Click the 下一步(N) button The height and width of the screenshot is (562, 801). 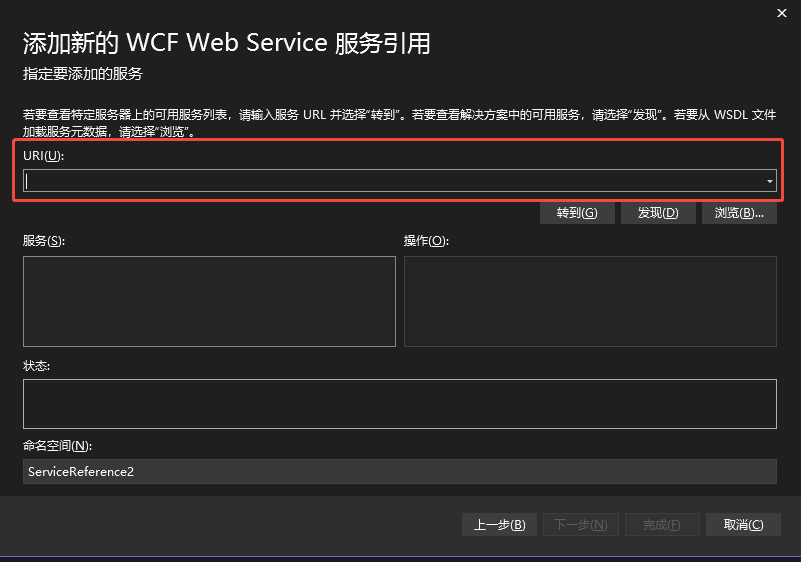click(581, 525)
